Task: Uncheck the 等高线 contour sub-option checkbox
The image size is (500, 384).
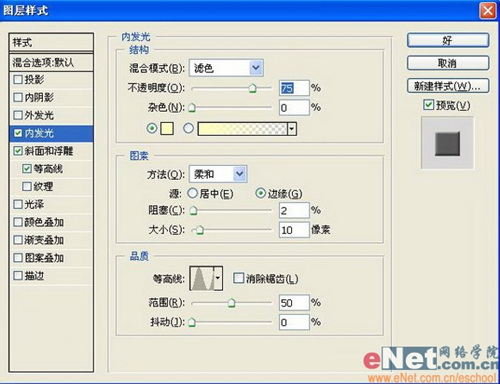Action: click(x=27, y=169)
